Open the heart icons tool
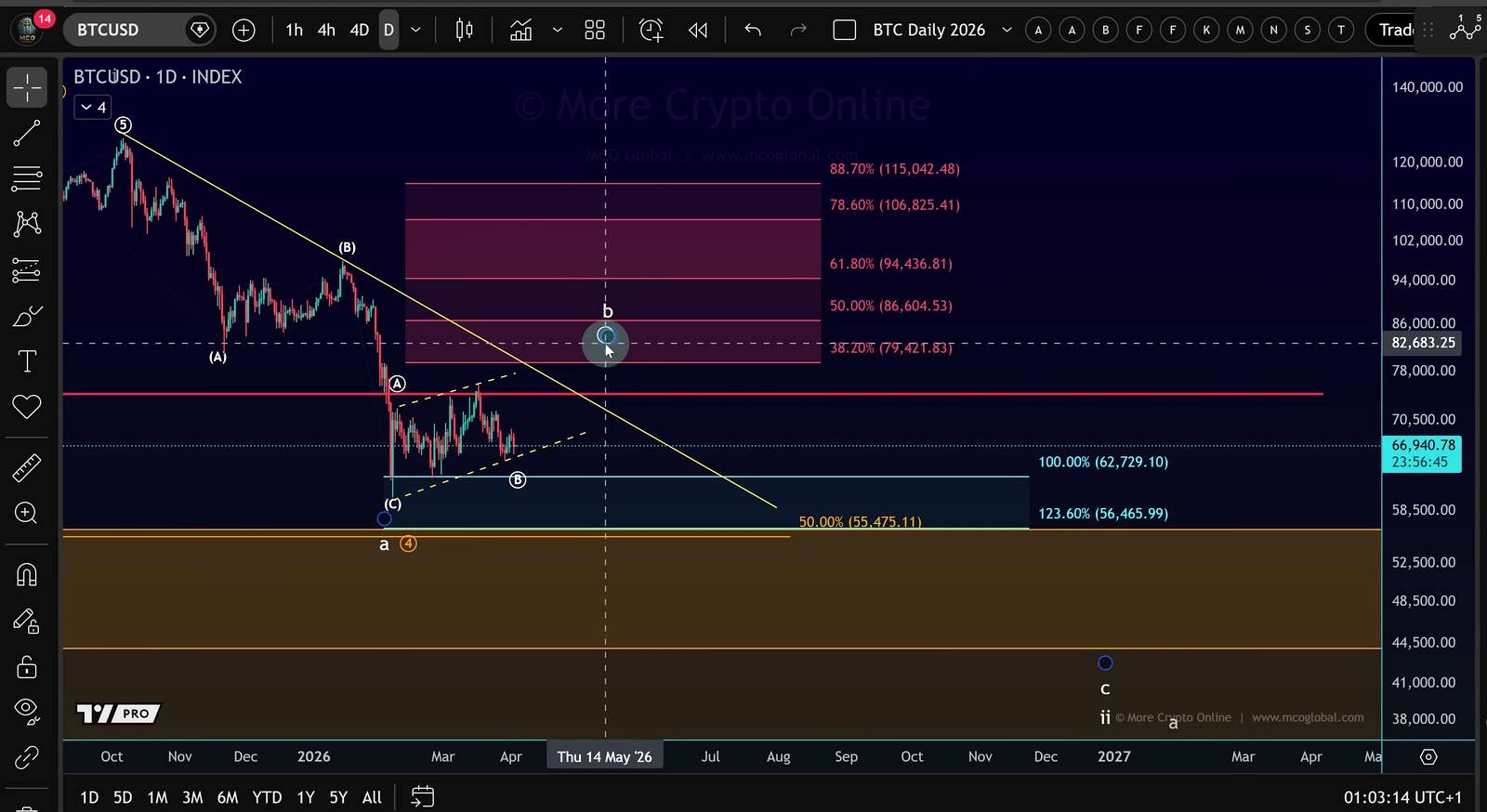1487x812 pixels. click(x=27, y=406)
